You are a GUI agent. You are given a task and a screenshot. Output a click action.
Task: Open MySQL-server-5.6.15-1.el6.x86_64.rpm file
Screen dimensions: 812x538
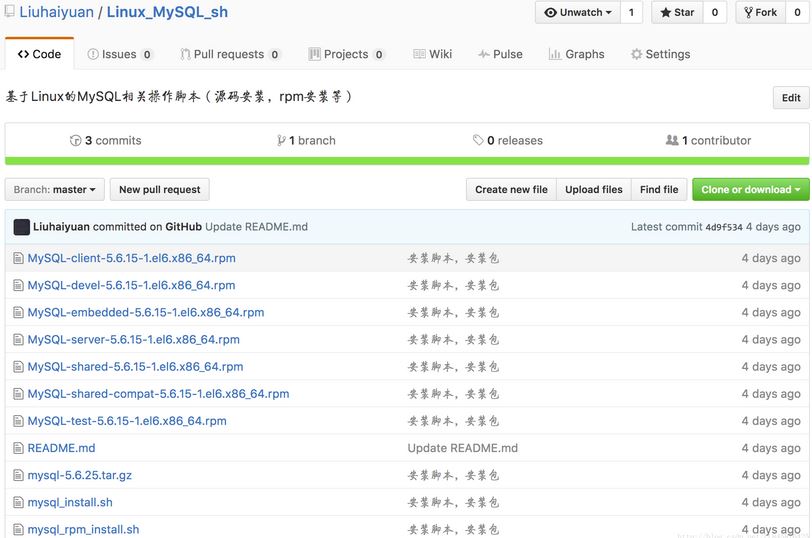(134, 340)
